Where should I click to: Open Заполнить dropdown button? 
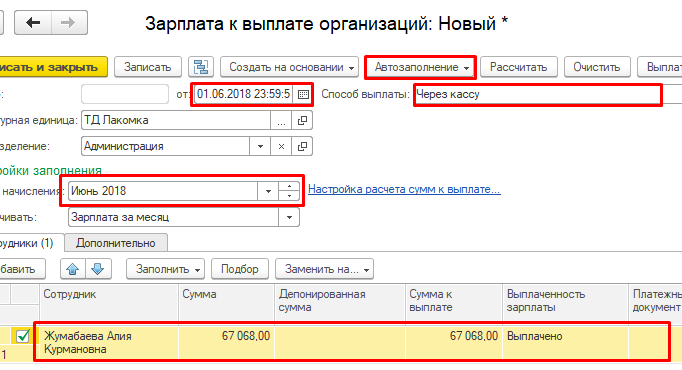[x=165, y=269]
